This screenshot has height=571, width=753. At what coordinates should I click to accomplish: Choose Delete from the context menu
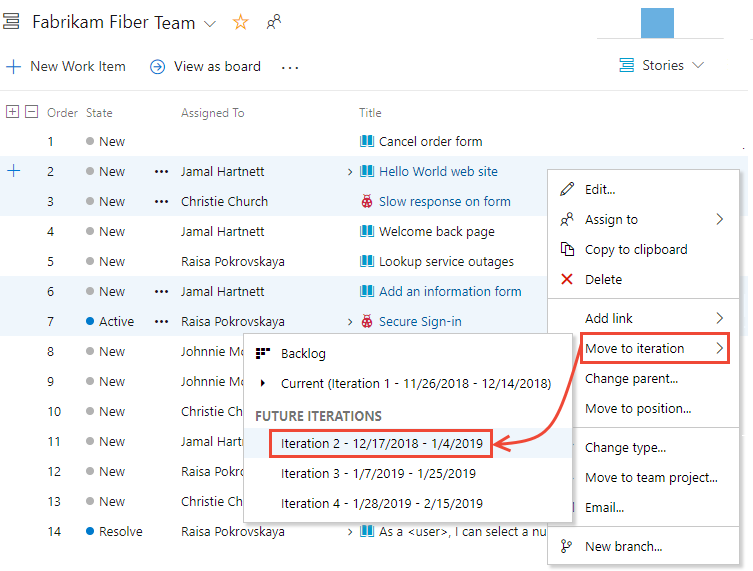pyautogui.click(x=603, y=280)
